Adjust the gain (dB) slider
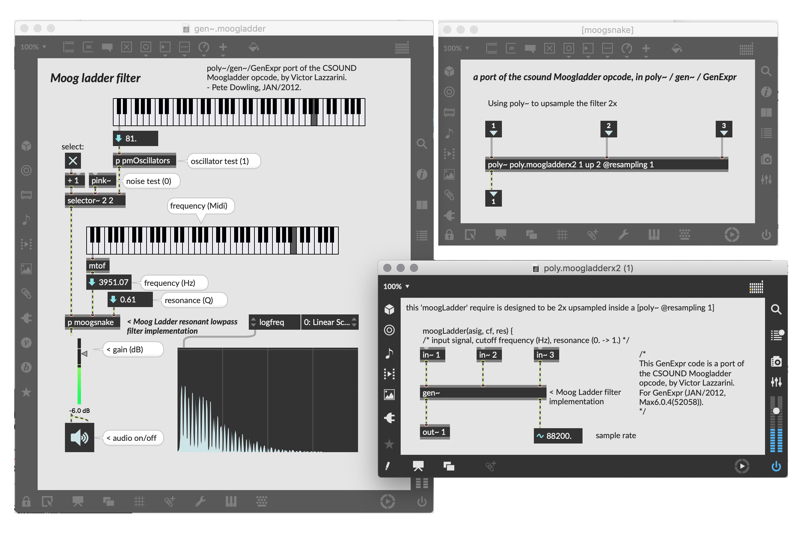The height and width of the screenshot is (533, 800). (80, 371)
